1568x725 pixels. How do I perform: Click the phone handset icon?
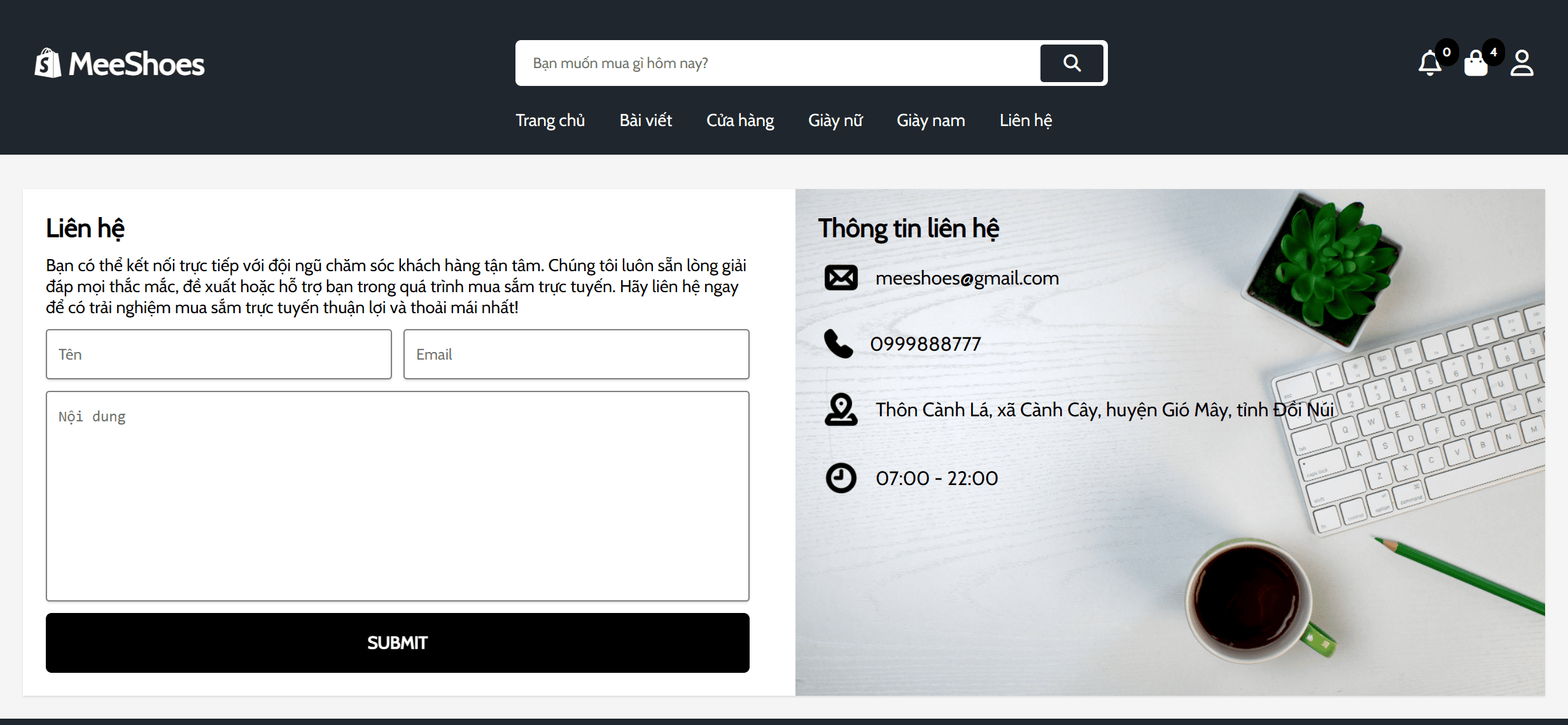[838, 344]
